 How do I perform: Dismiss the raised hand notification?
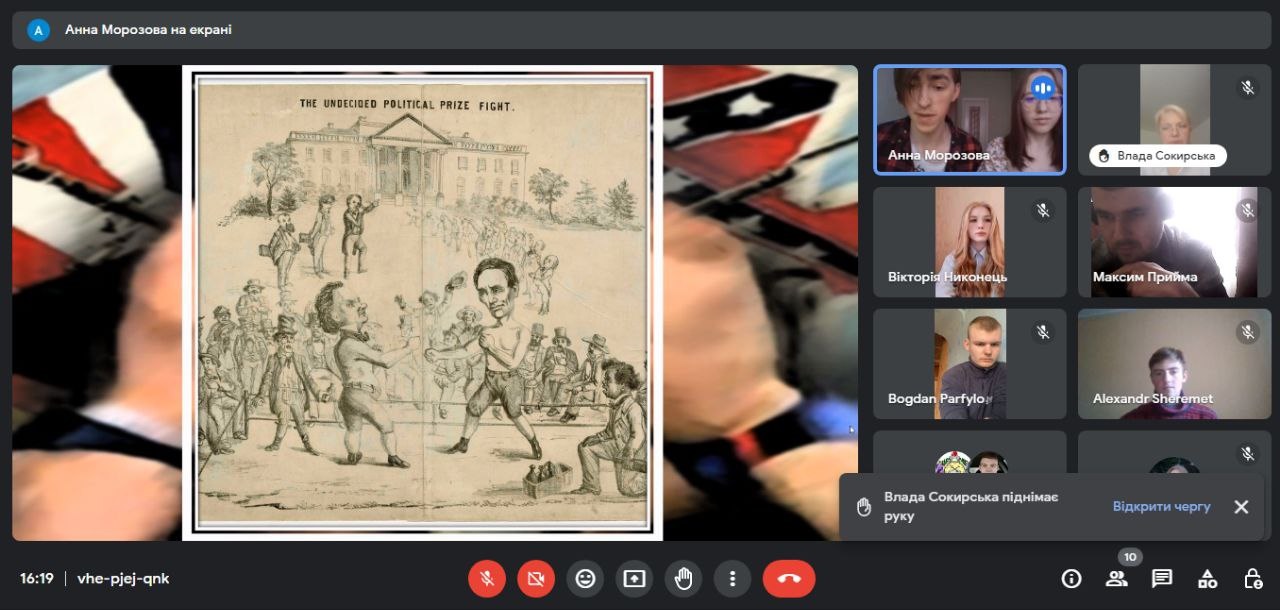1241,506
